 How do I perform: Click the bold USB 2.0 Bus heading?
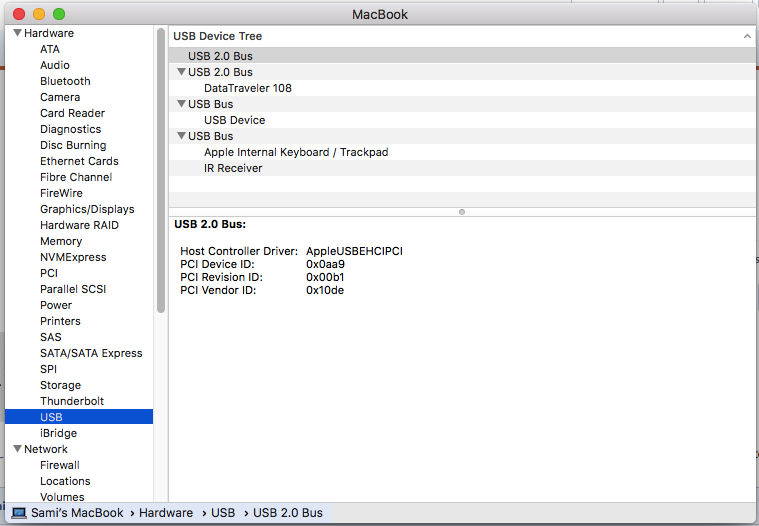(210, 225)
